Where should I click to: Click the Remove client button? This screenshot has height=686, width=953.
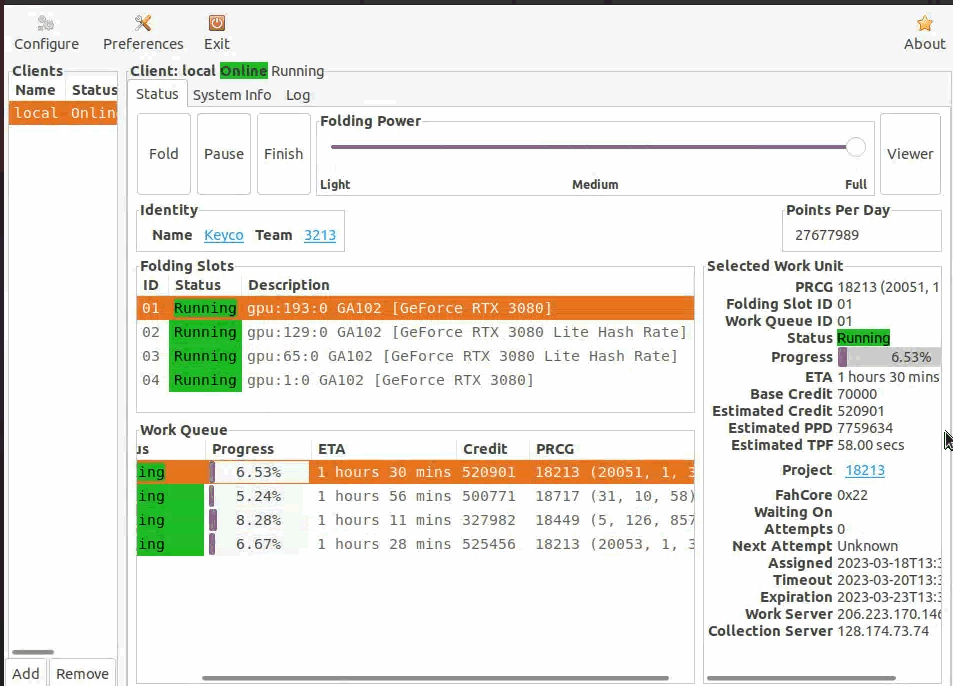(x=82, y=673)
